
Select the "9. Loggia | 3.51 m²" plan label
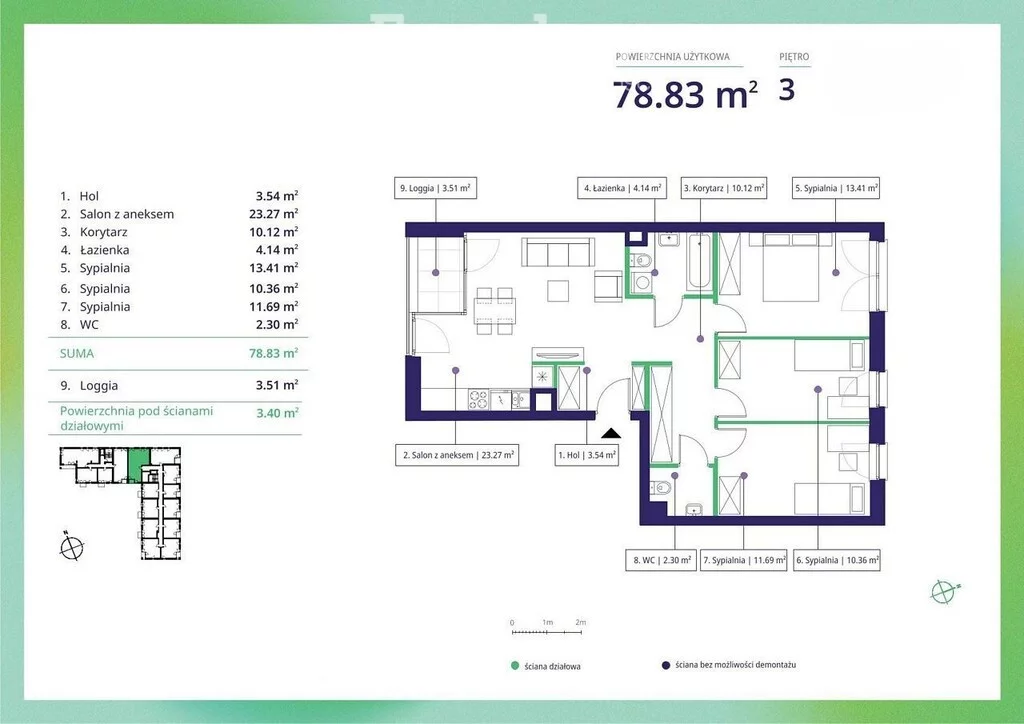(x=434, y=187)
